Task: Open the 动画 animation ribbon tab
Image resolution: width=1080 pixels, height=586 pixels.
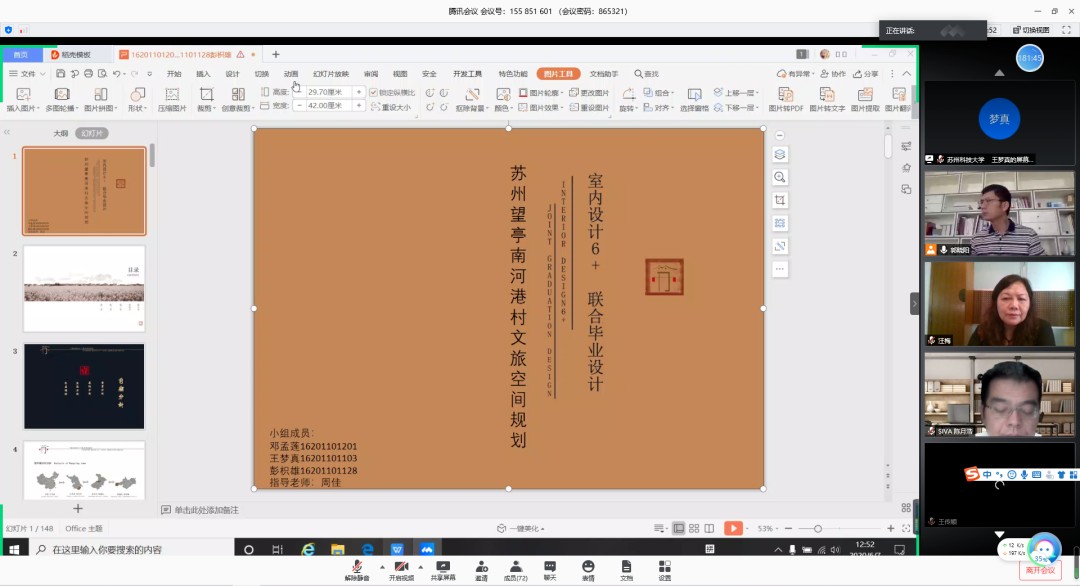Action: tap(290, 74)
